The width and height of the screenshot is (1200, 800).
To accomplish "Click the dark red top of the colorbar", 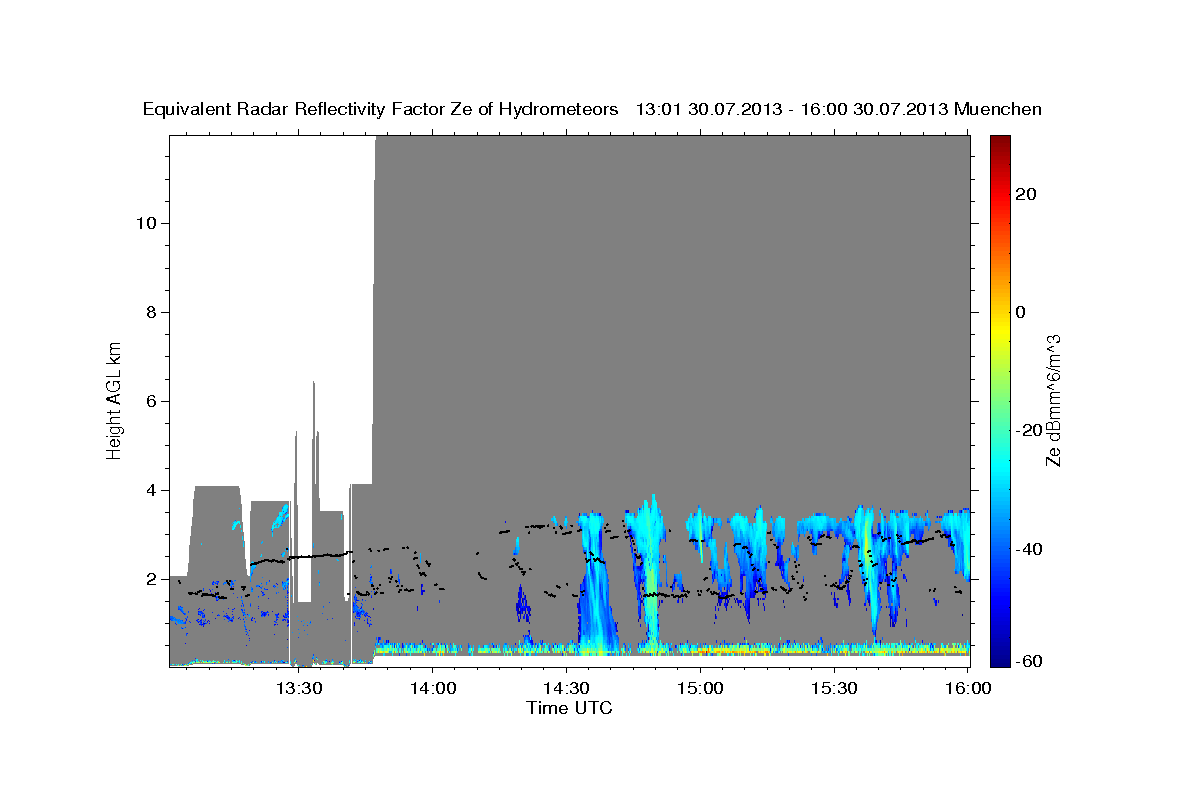I will [x=1000, y=142].
